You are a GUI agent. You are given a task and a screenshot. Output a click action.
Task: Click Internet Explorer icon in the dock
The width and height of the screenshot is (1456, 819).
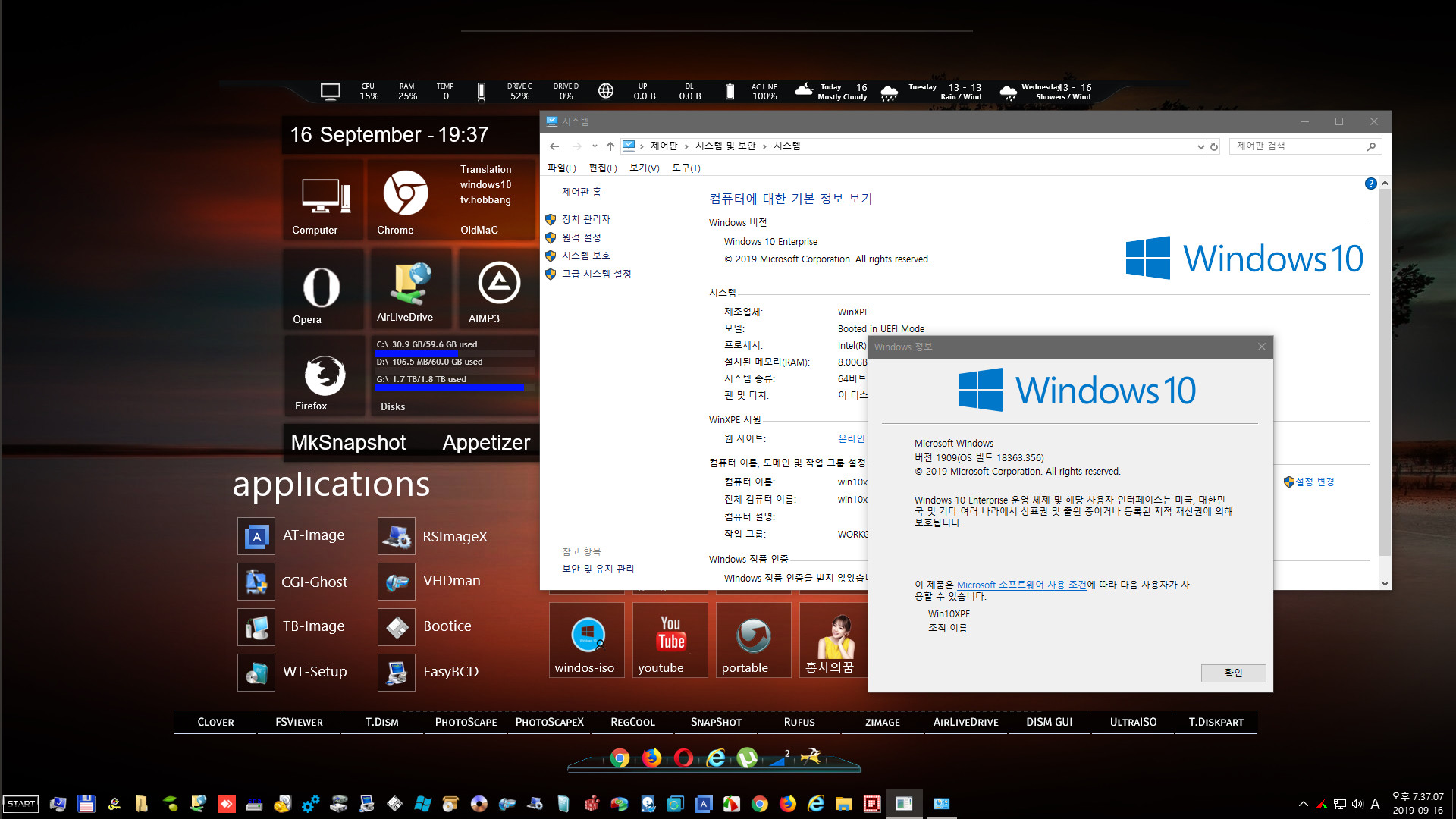(715, 758)
